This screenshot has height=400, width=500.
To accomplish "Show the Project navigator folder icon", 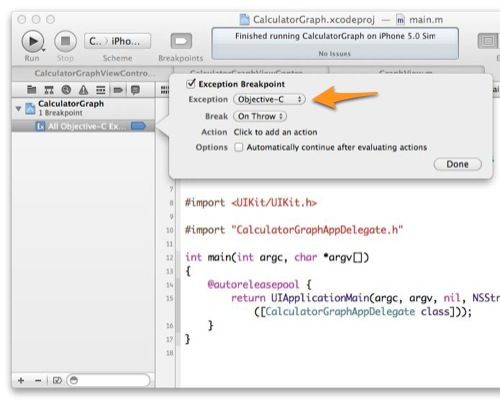I will [x=32, y=90].
